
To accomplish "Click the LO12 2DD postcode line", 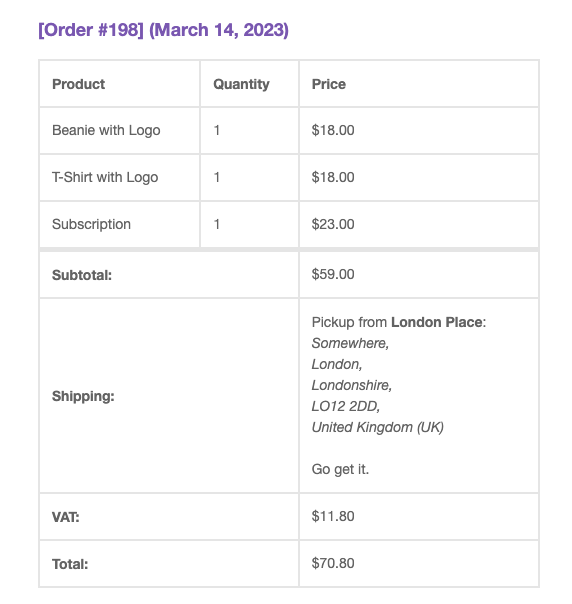I will (346, 406).
